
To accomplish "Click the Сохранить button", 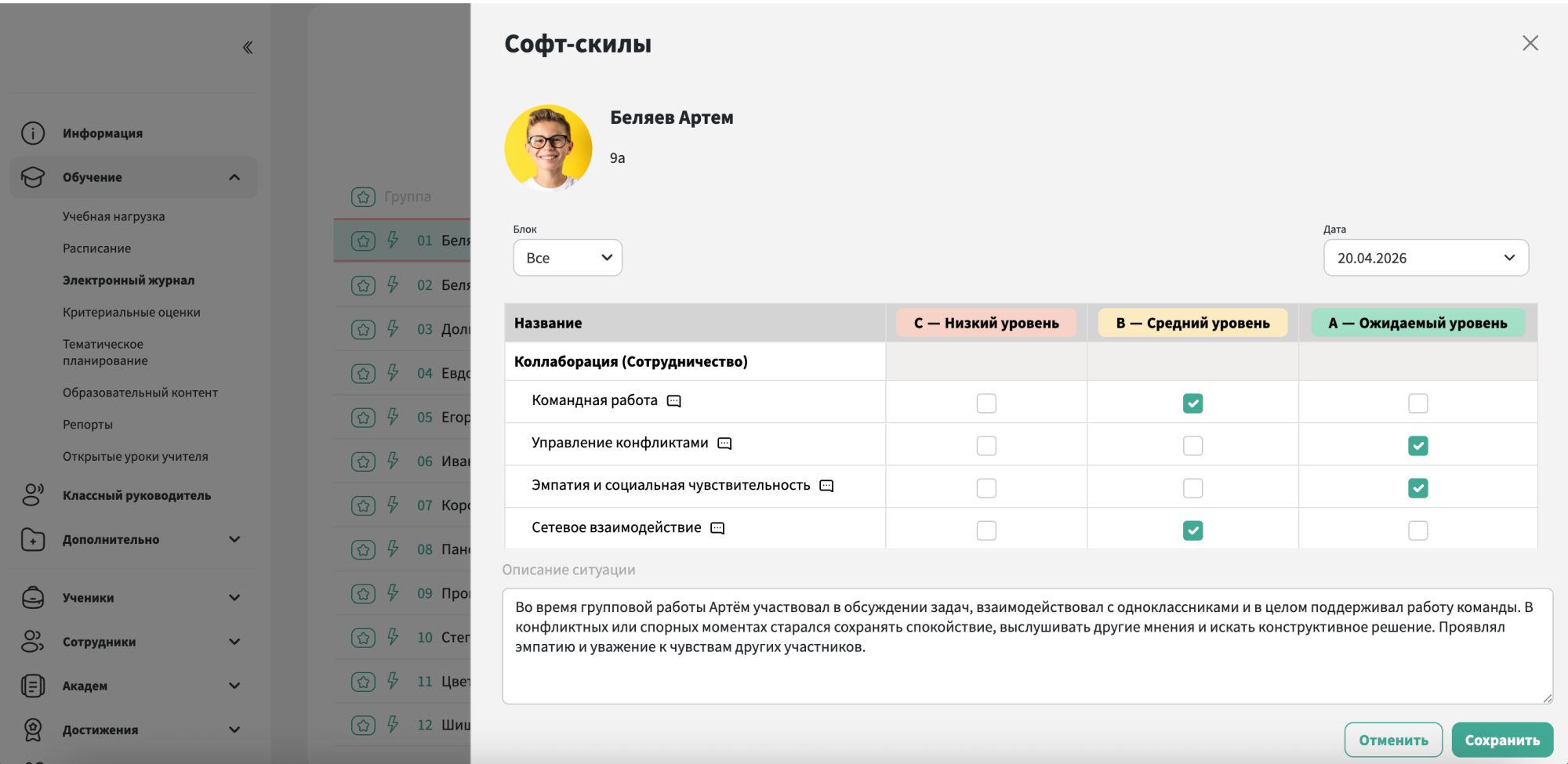I will [1502, 740].
